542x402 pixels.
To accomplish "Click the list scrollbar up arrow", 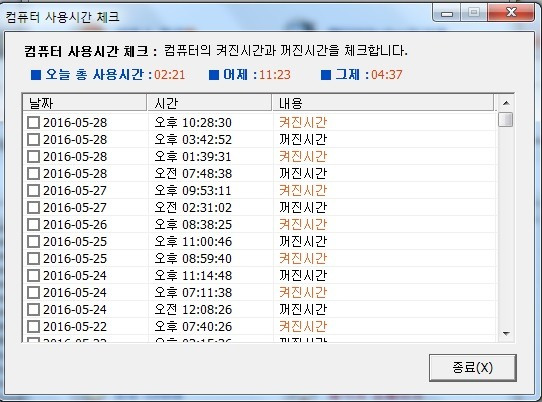I will click(x=506, y=103).
